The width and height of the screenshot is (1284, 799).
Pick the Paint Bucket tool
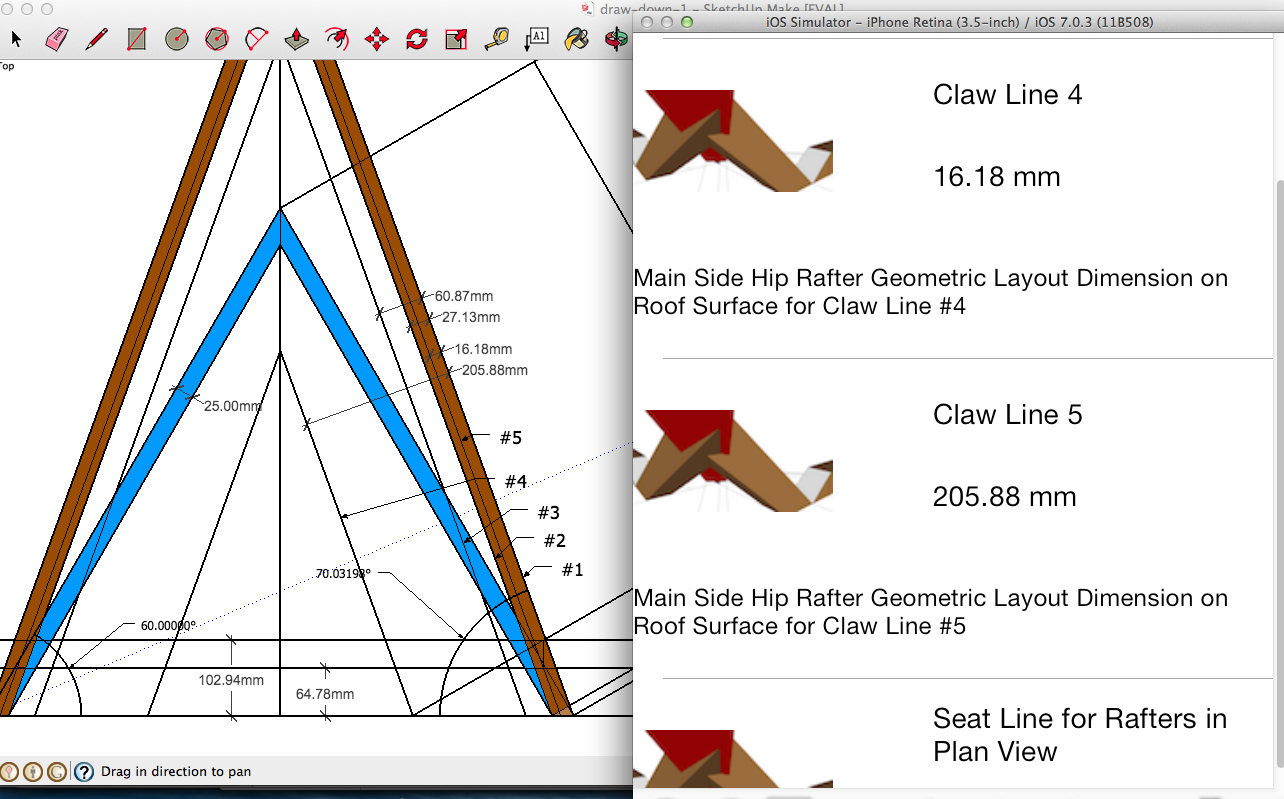(x=575, y=40)
